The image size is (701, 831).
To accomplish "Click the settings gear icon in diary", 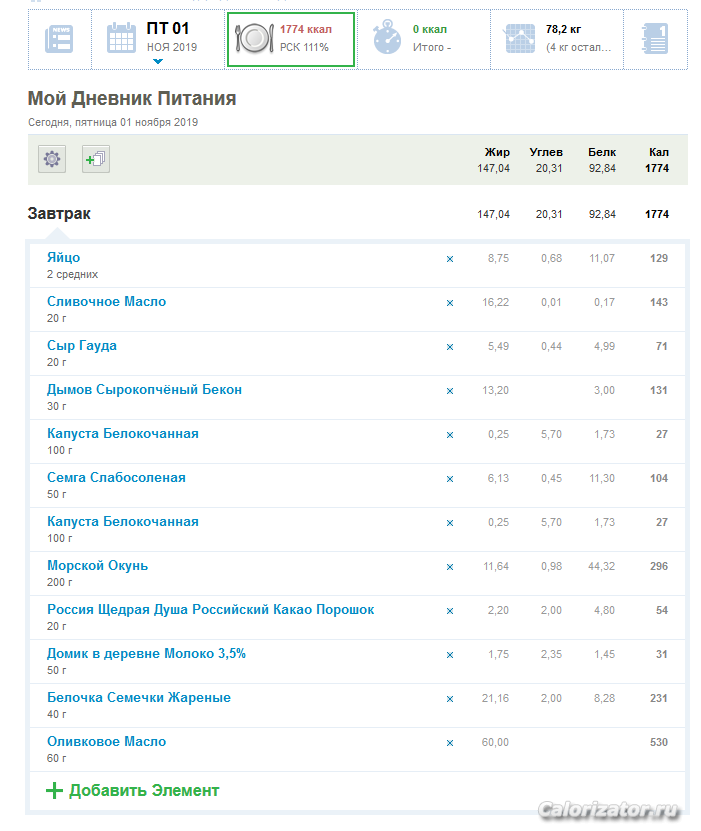I will pos(52,159).
